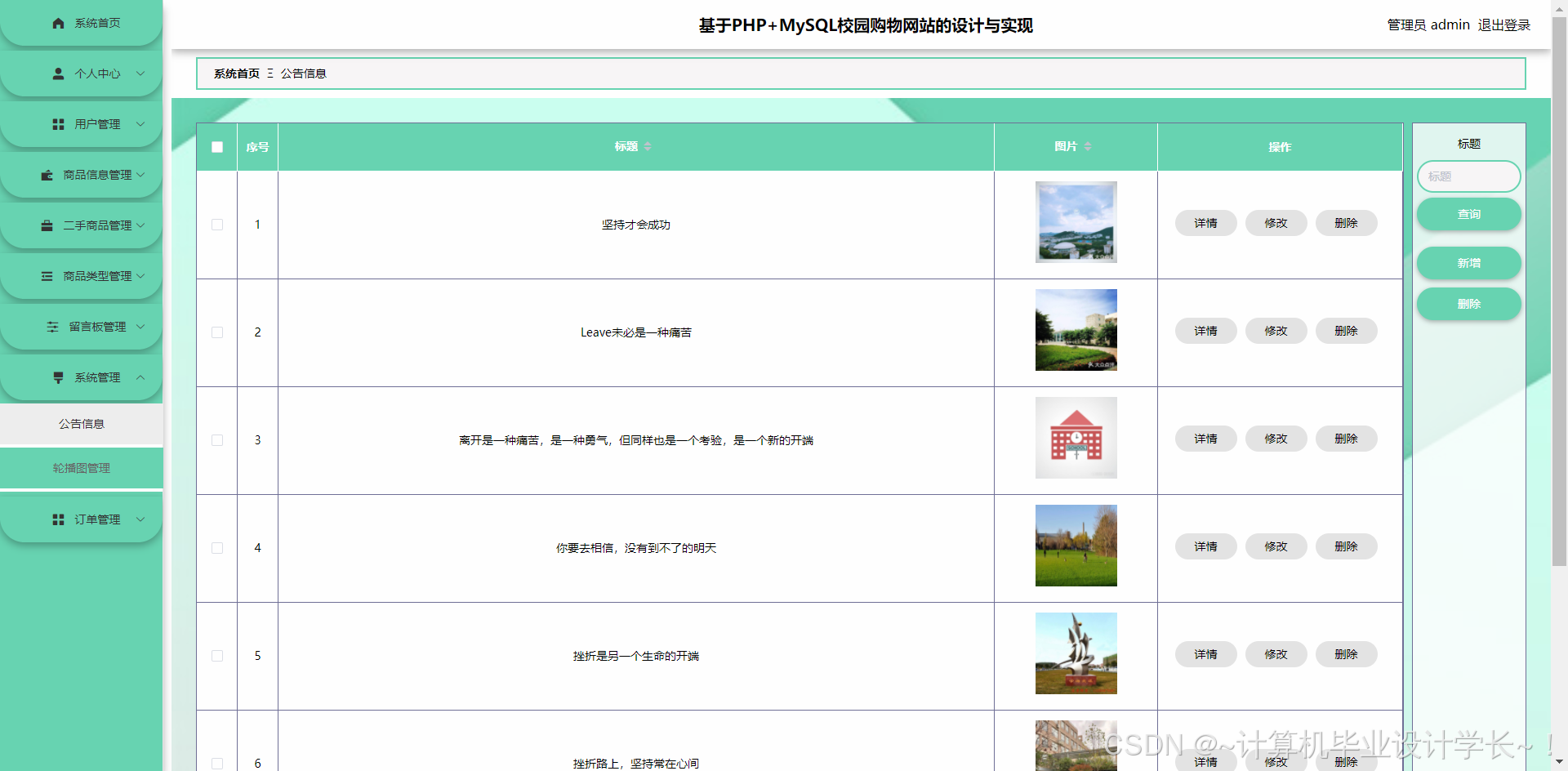
Task: Click 修改 for Leave未必是一种痛苦
Action: pos(1276,331)
